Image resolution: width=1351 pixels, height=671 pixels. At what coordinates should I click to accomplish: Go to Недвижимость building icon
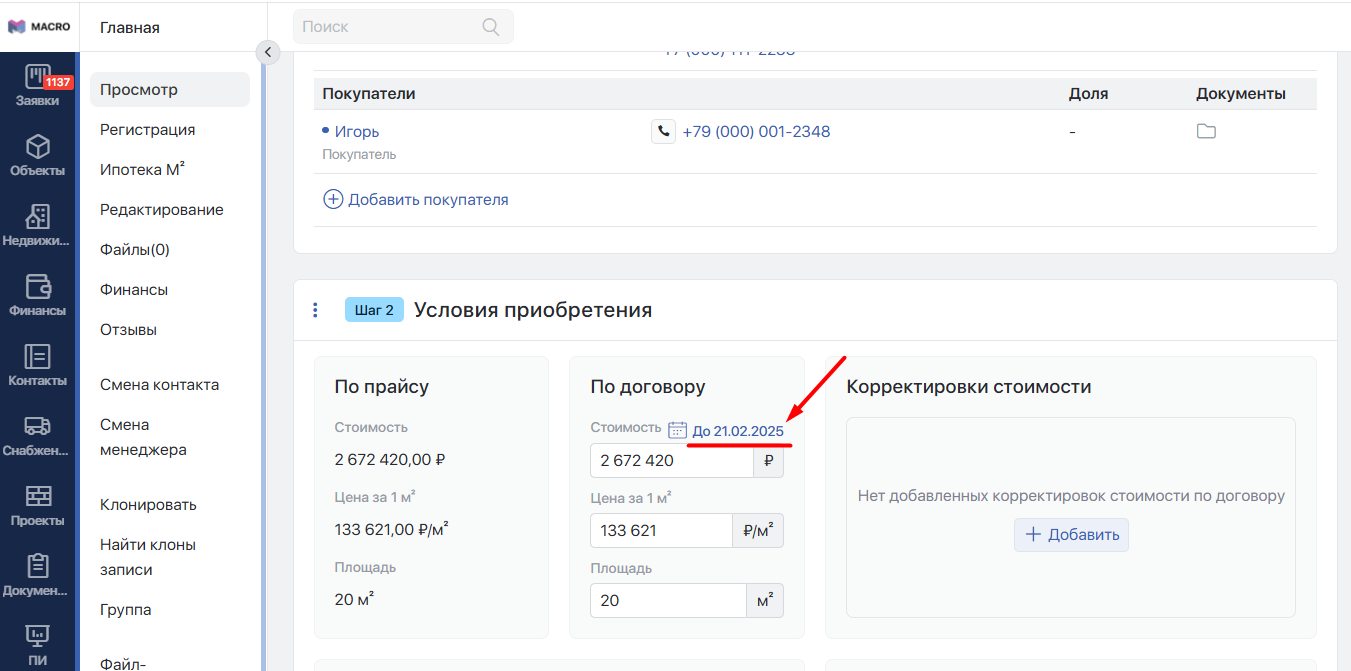(37, 217)
